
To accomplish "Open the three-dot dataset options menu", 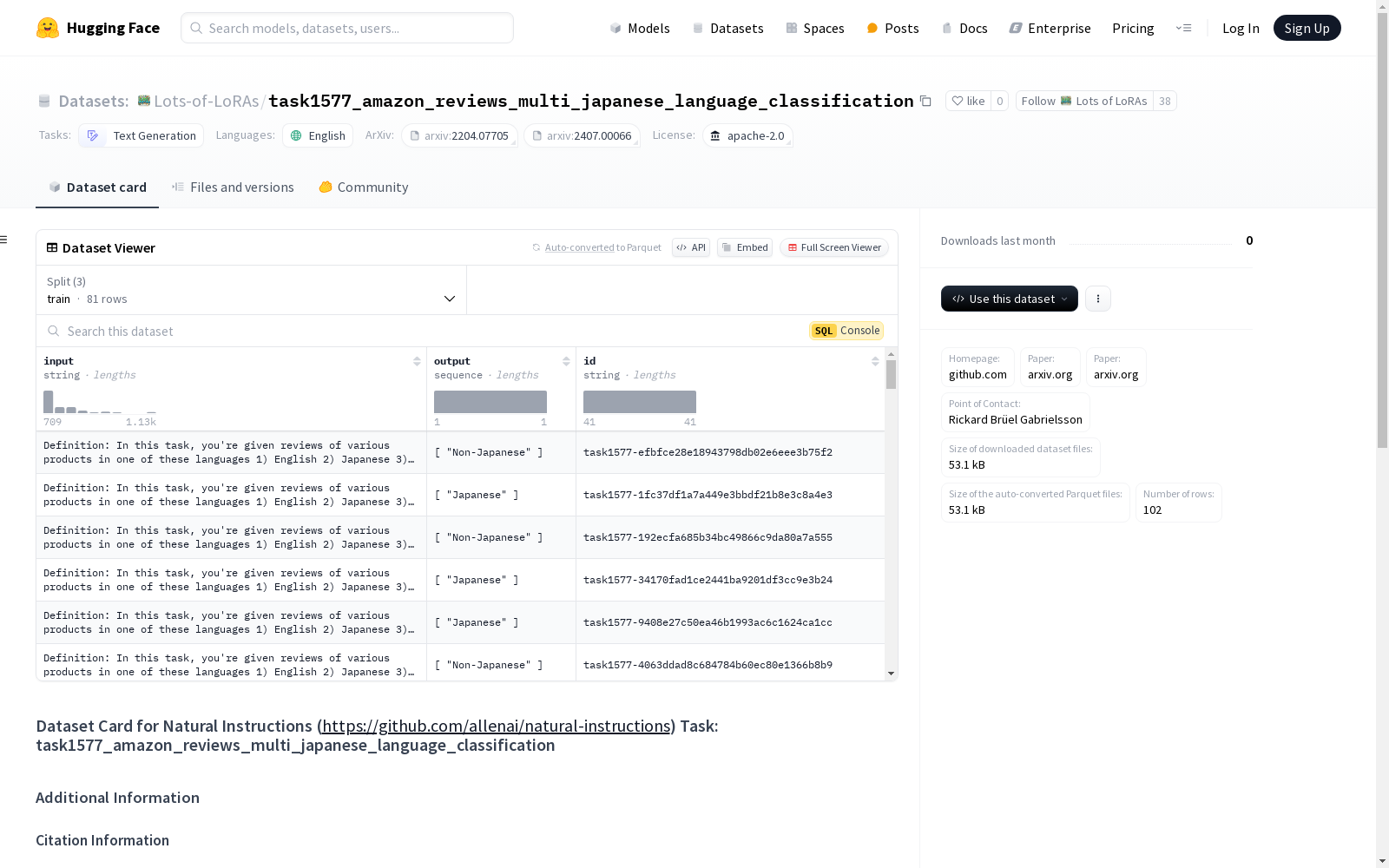I will click(x=1098, y=299).
